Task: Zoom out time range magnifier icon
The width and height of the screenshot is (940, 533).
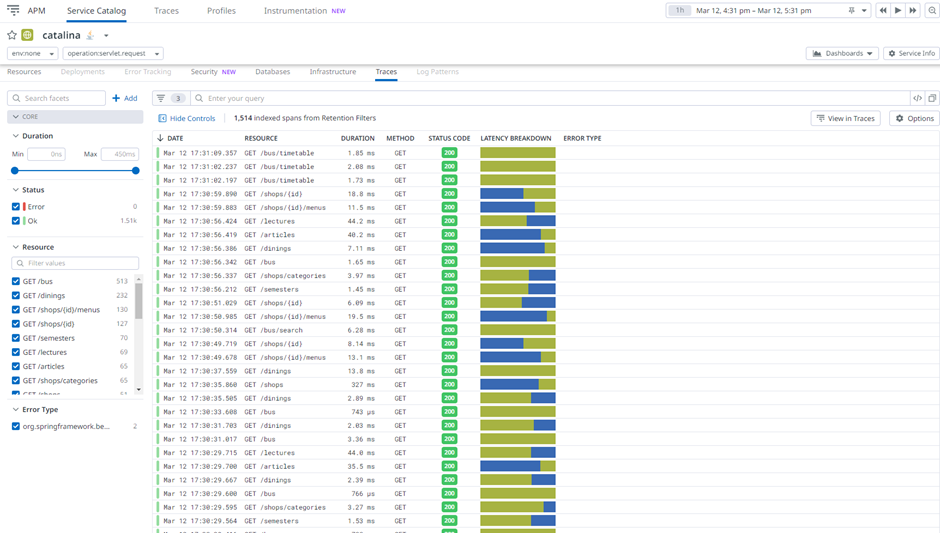Action: 931,10
